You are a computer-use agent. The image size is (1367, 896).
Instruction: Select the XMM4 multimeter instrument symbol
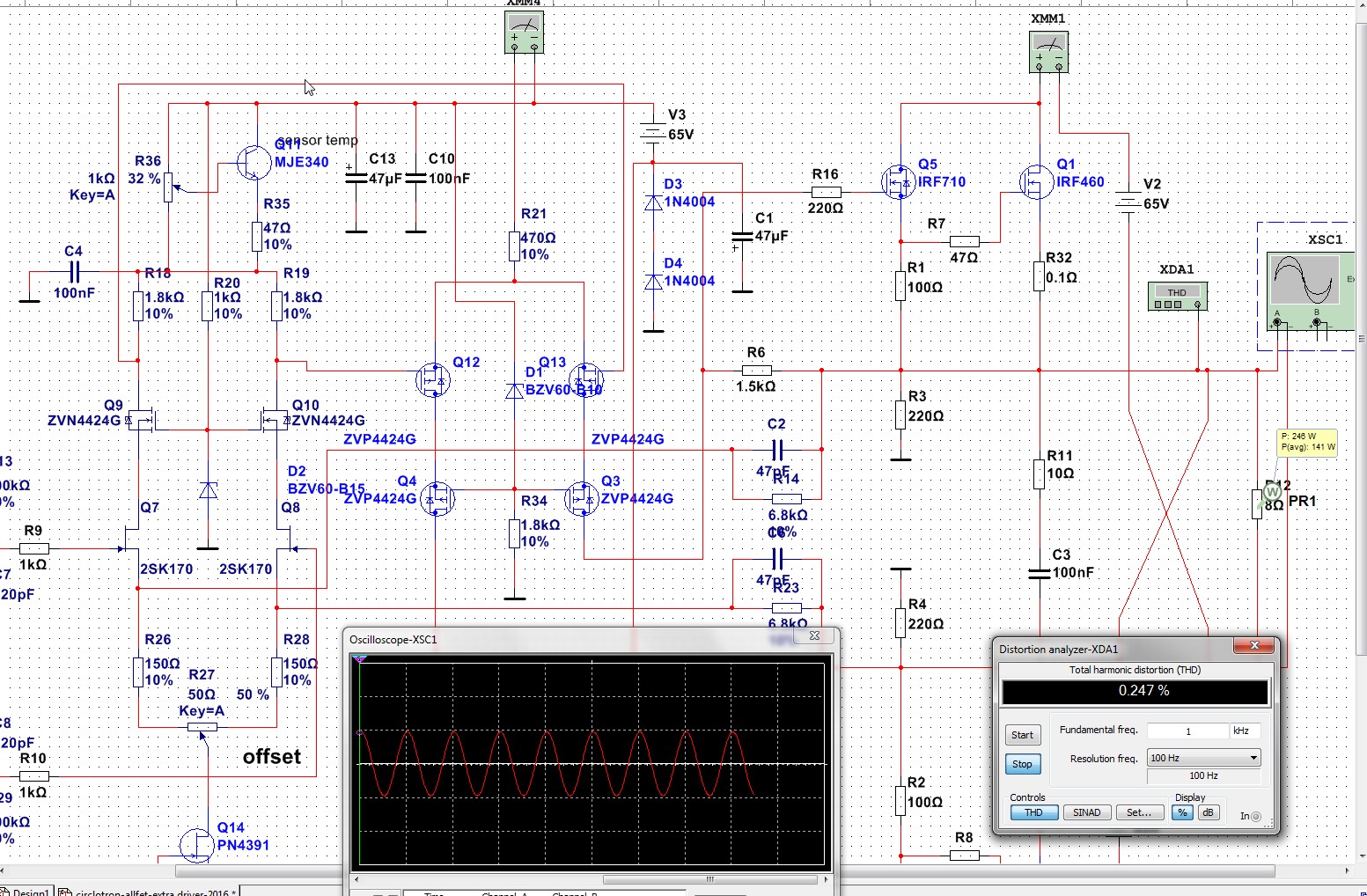(x=524, y=33)
